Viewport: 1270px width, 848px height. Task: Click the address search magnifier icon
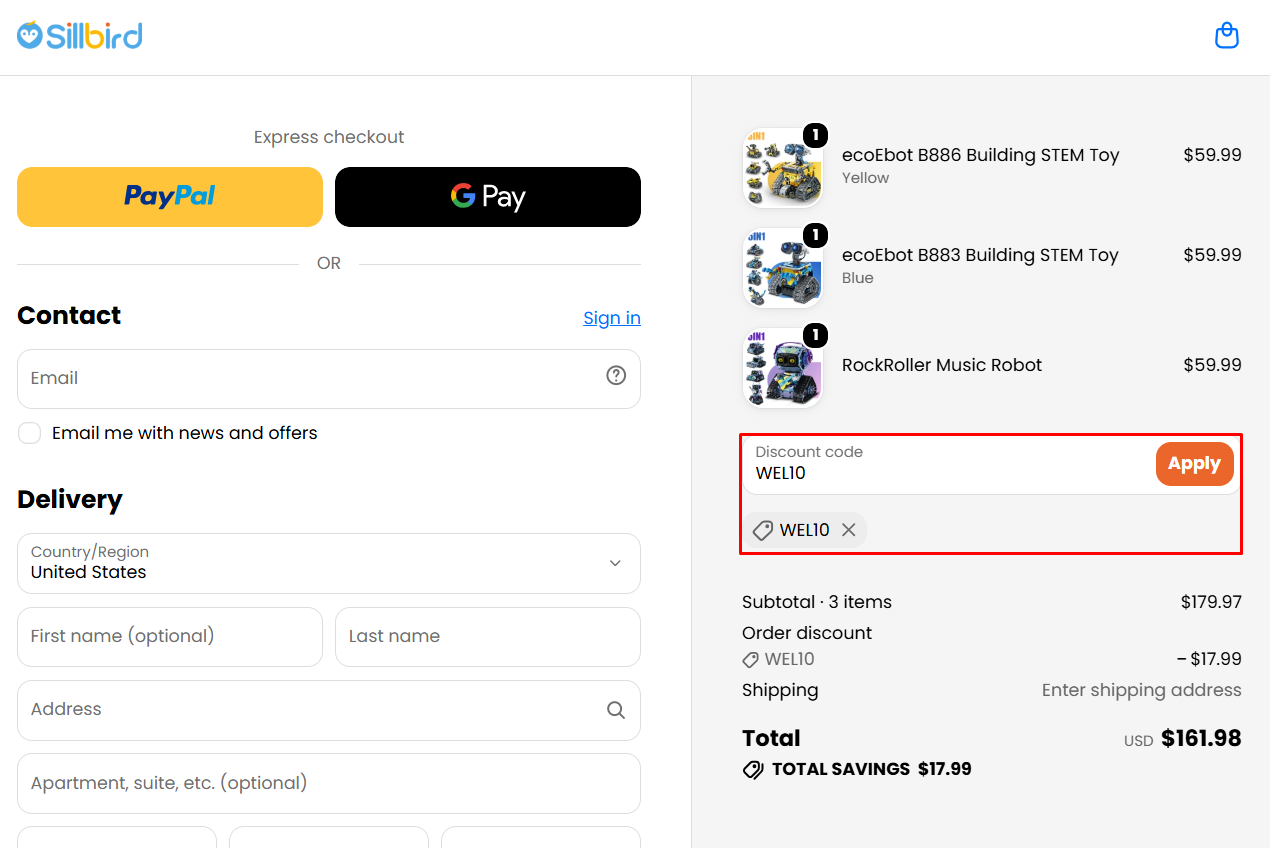[616, 710]
